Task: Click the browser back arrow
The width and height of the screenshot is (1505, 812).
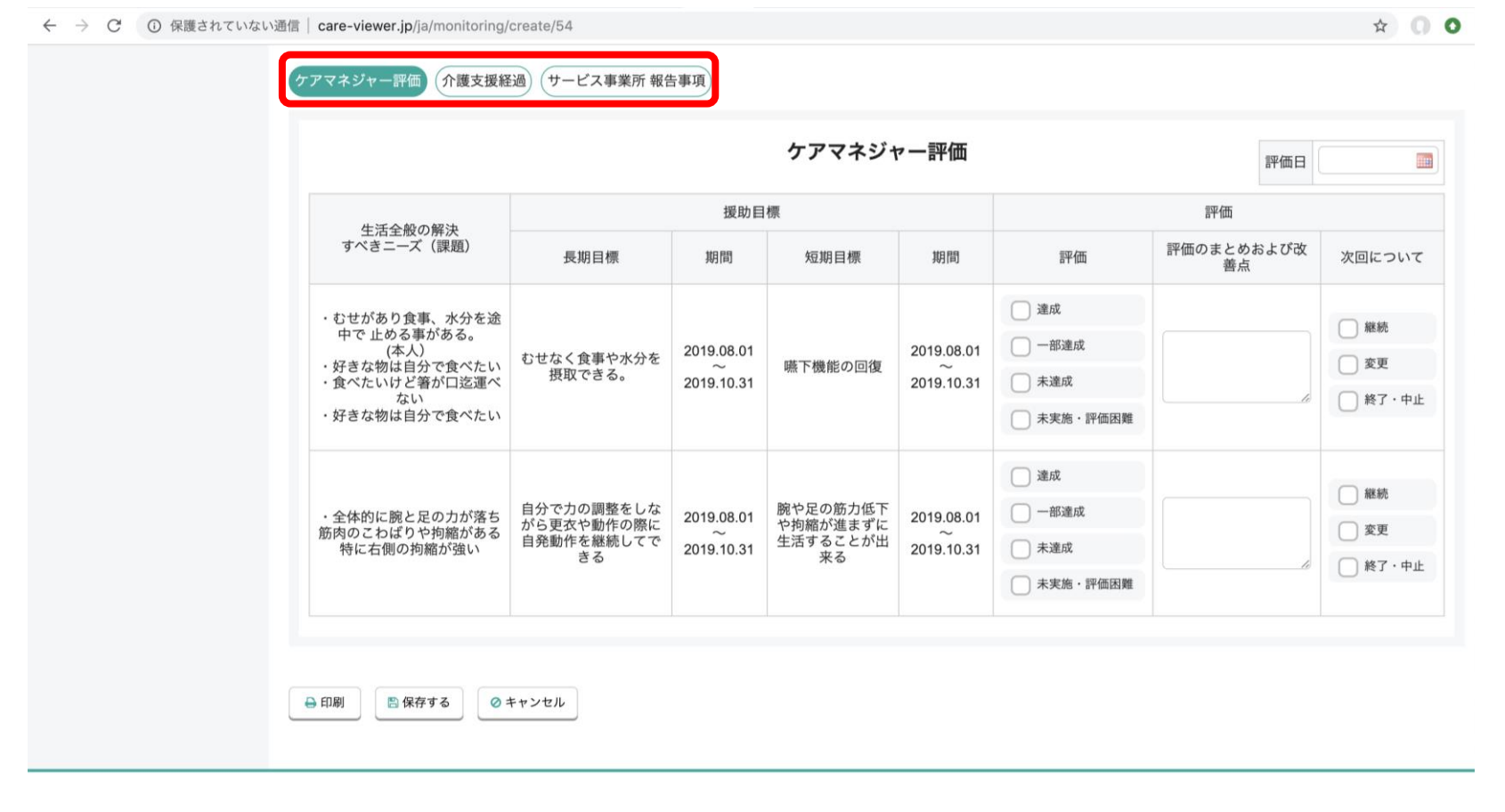Action: point(50,26)
